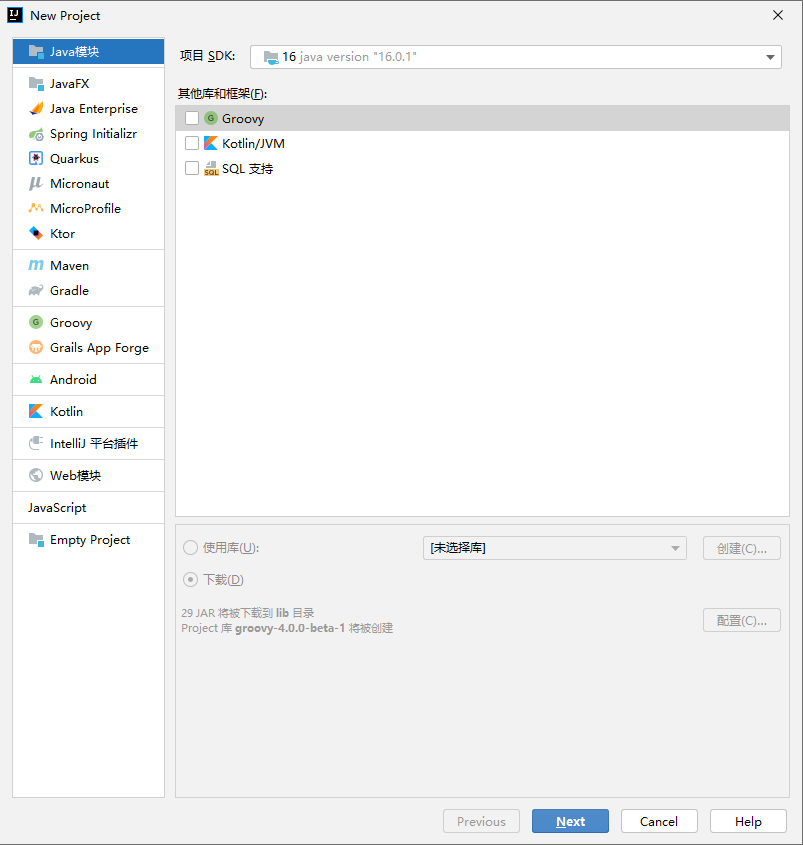Click the Gradle elephant icon

(36, 290)
